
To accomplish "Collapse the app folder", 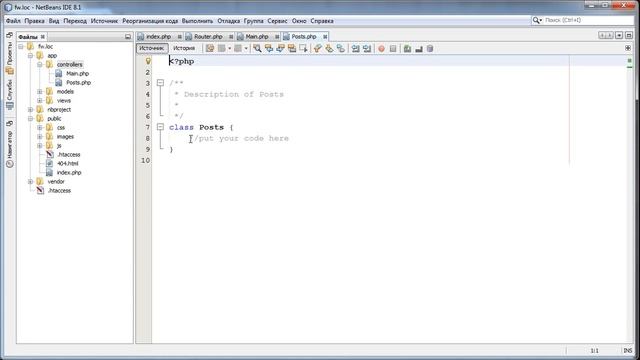I will [x=30, y=56].
